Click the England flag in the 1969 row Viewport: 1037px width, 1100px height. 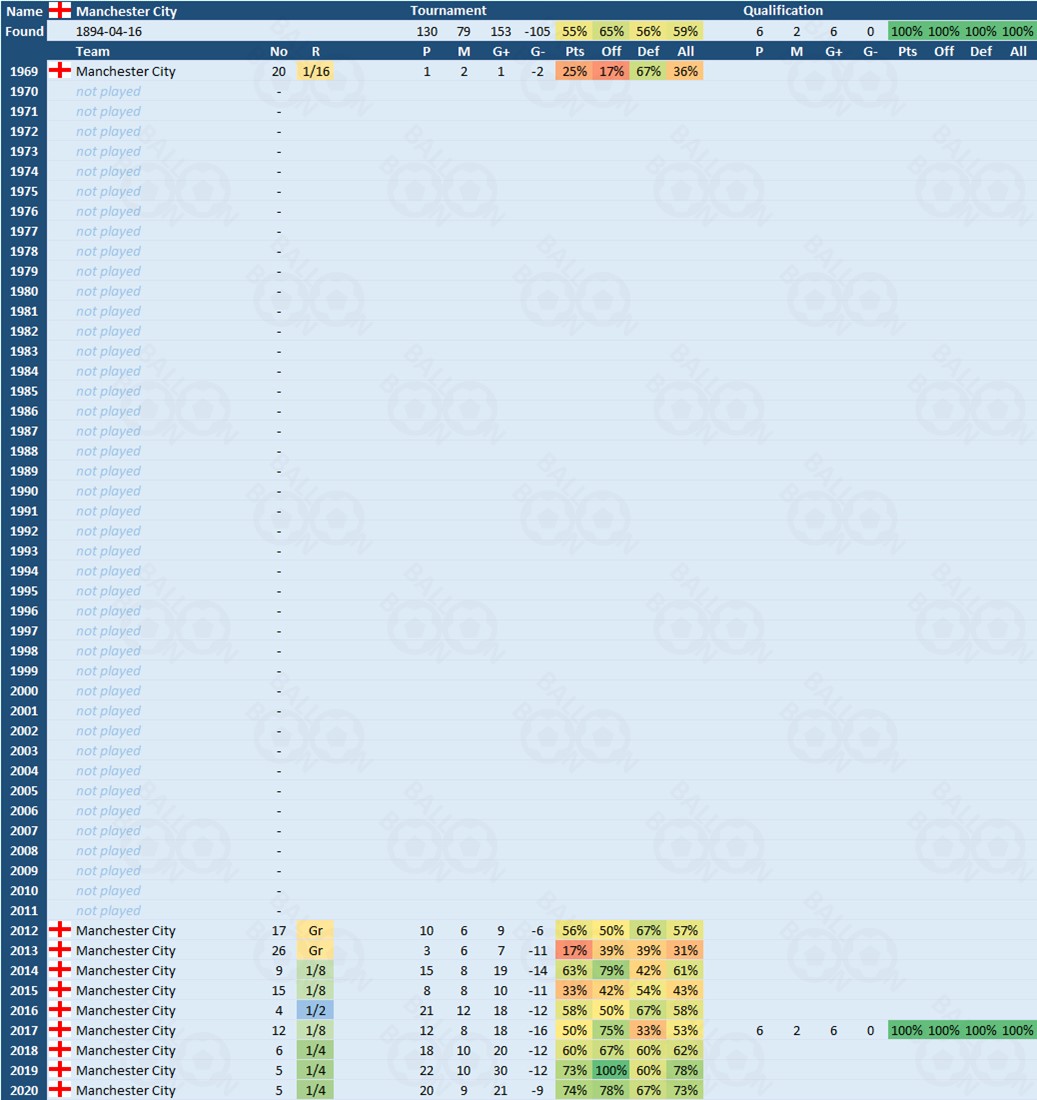click(x=60, y=71)
